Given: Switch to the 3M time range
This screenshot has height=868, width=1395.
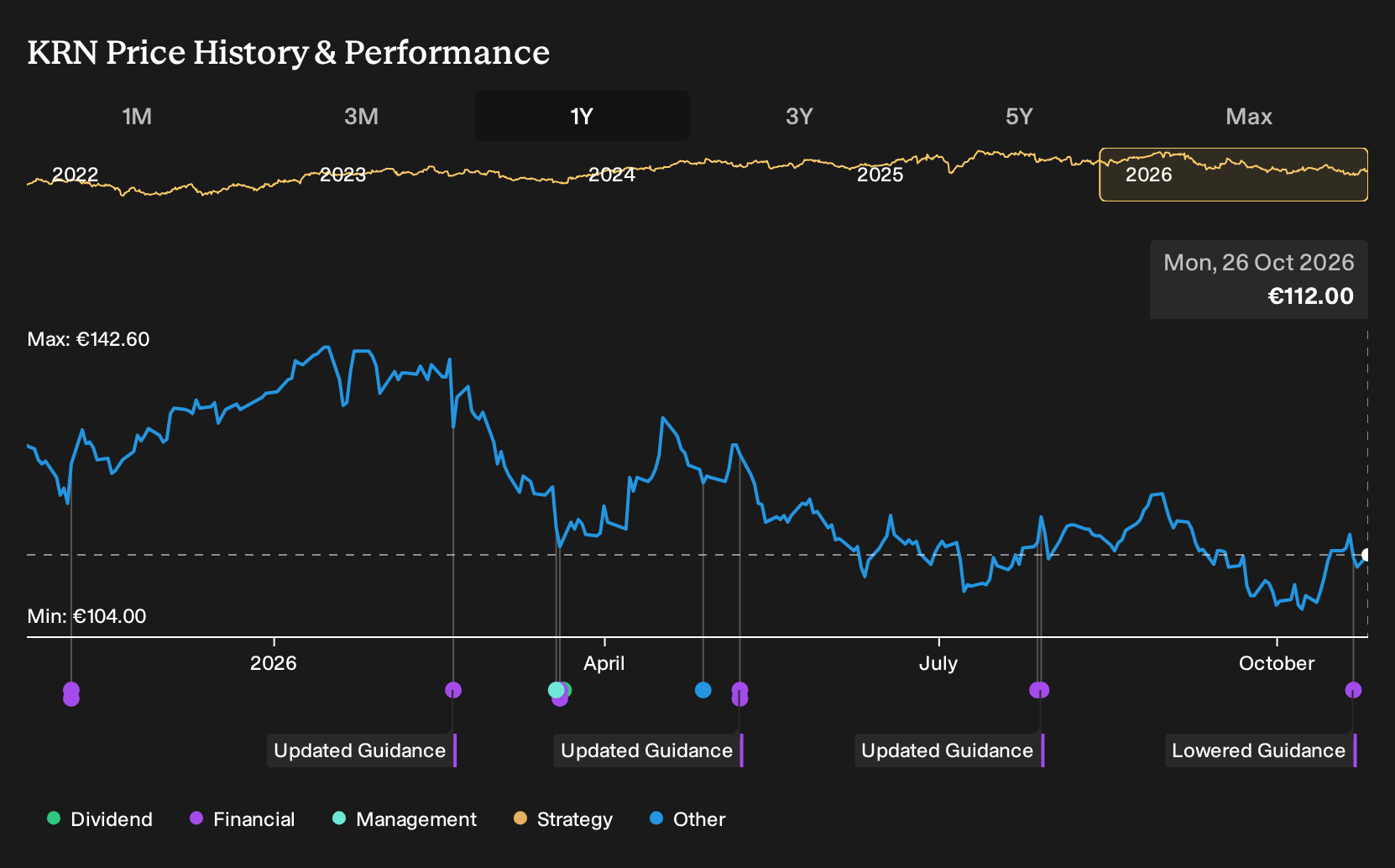Looking at the screenshot, I should (361, 116).
